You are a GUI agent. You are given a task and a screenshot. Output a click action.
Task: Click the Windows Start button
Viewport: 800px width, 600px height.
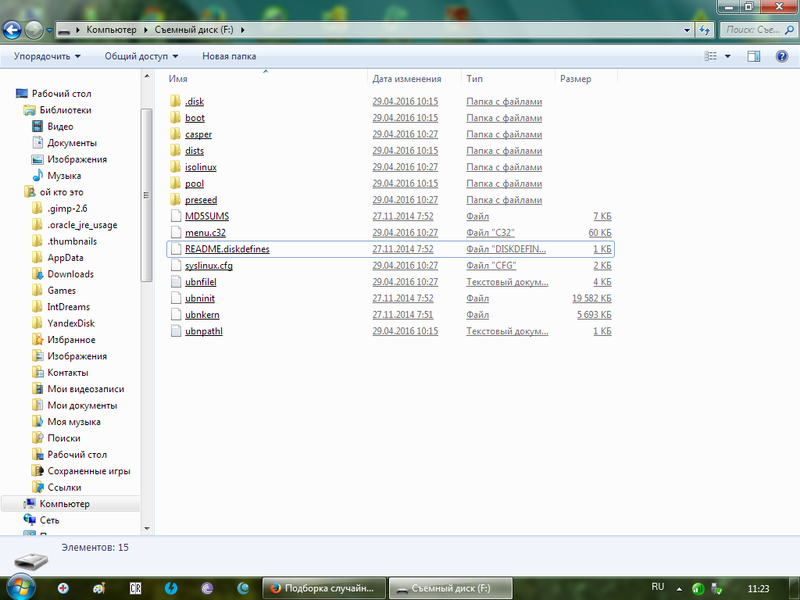(21, 587)
